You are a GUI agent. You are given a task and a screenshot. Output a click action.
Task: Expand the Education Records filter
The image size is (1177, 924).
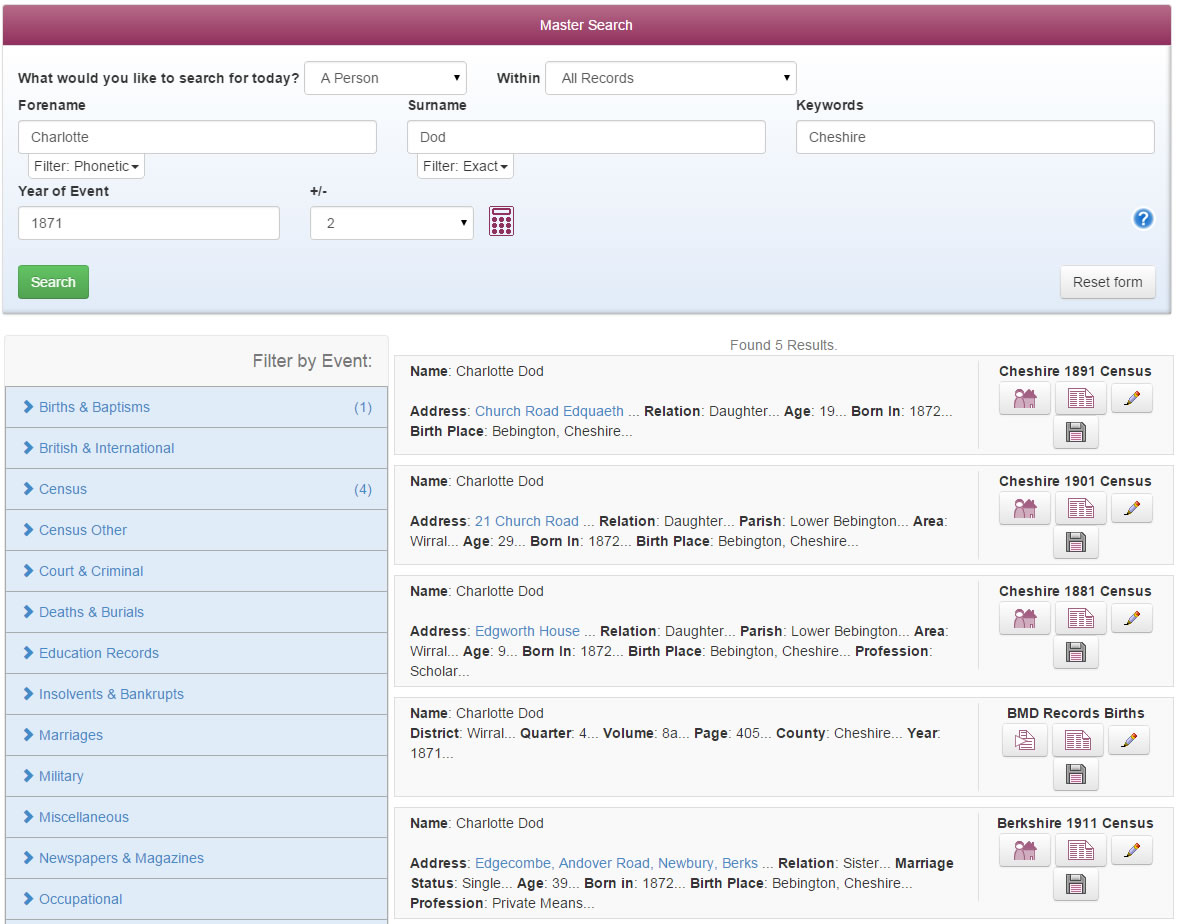(x=196, y=653)
